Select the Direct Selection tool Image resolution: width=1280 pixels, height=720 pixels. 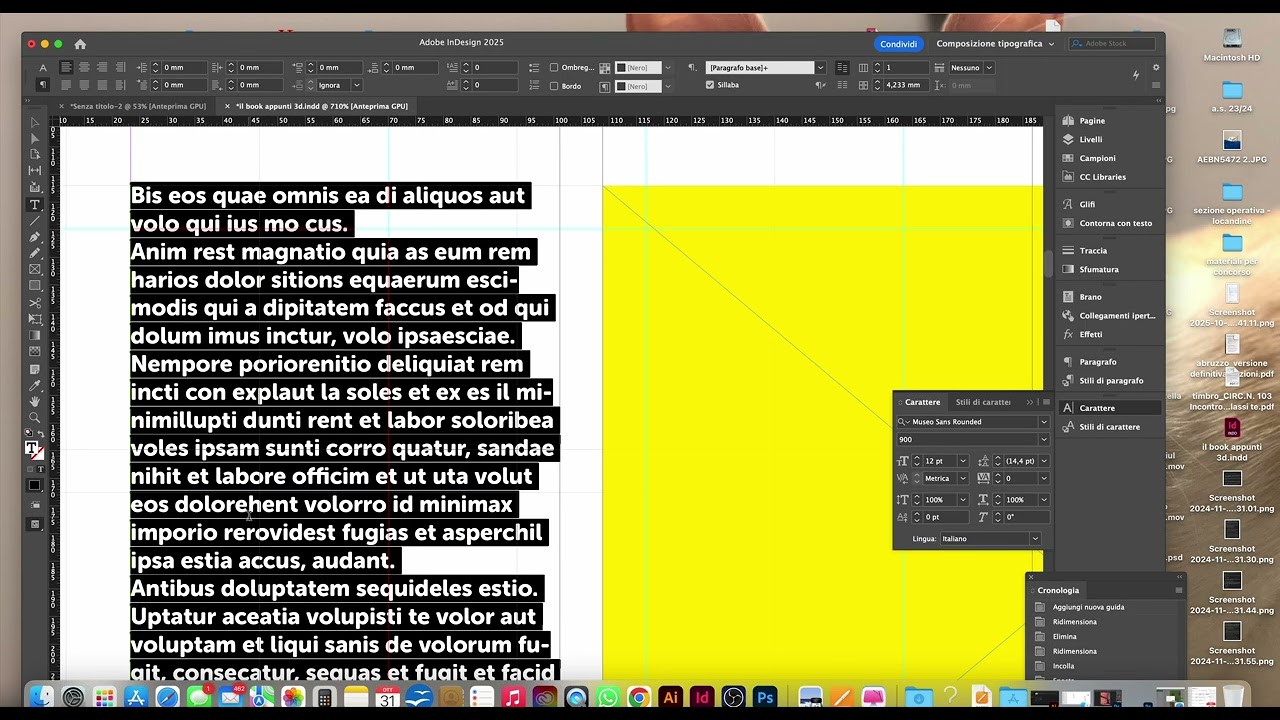point(35,138)
